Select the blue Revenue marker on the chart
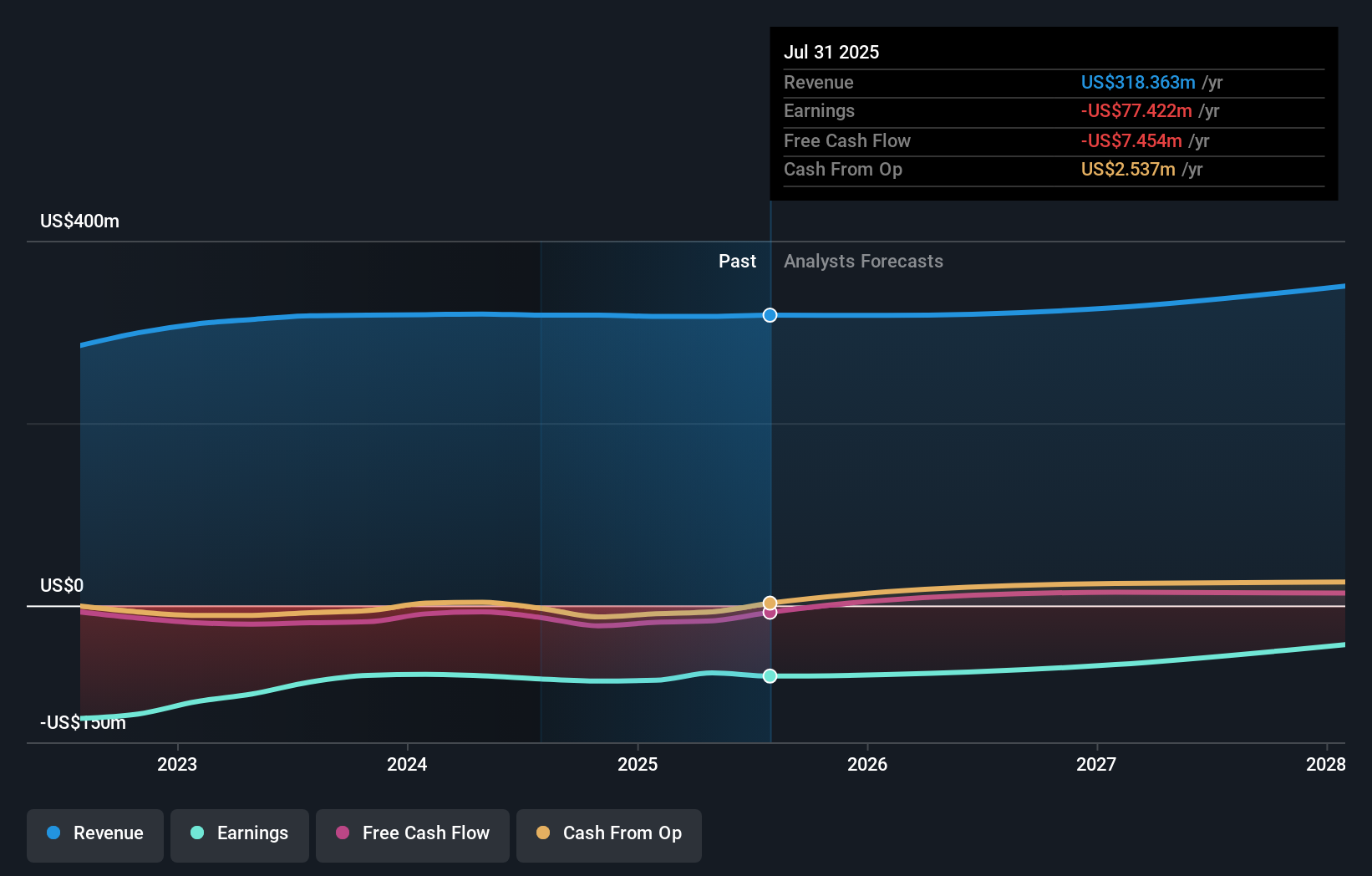This screenshot has height=876, width=1372. click(x=770, y=315)
